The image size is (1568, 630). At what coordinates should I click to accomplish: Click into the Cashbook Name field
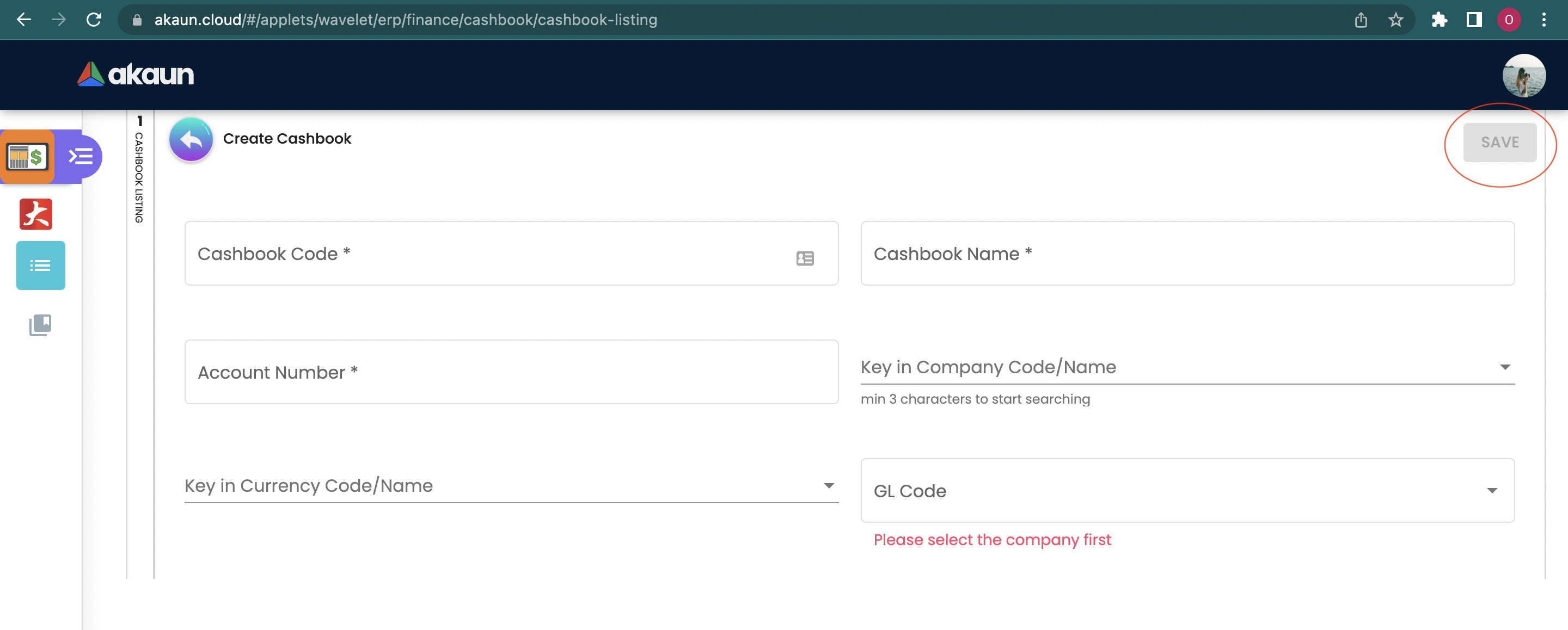1187,254
